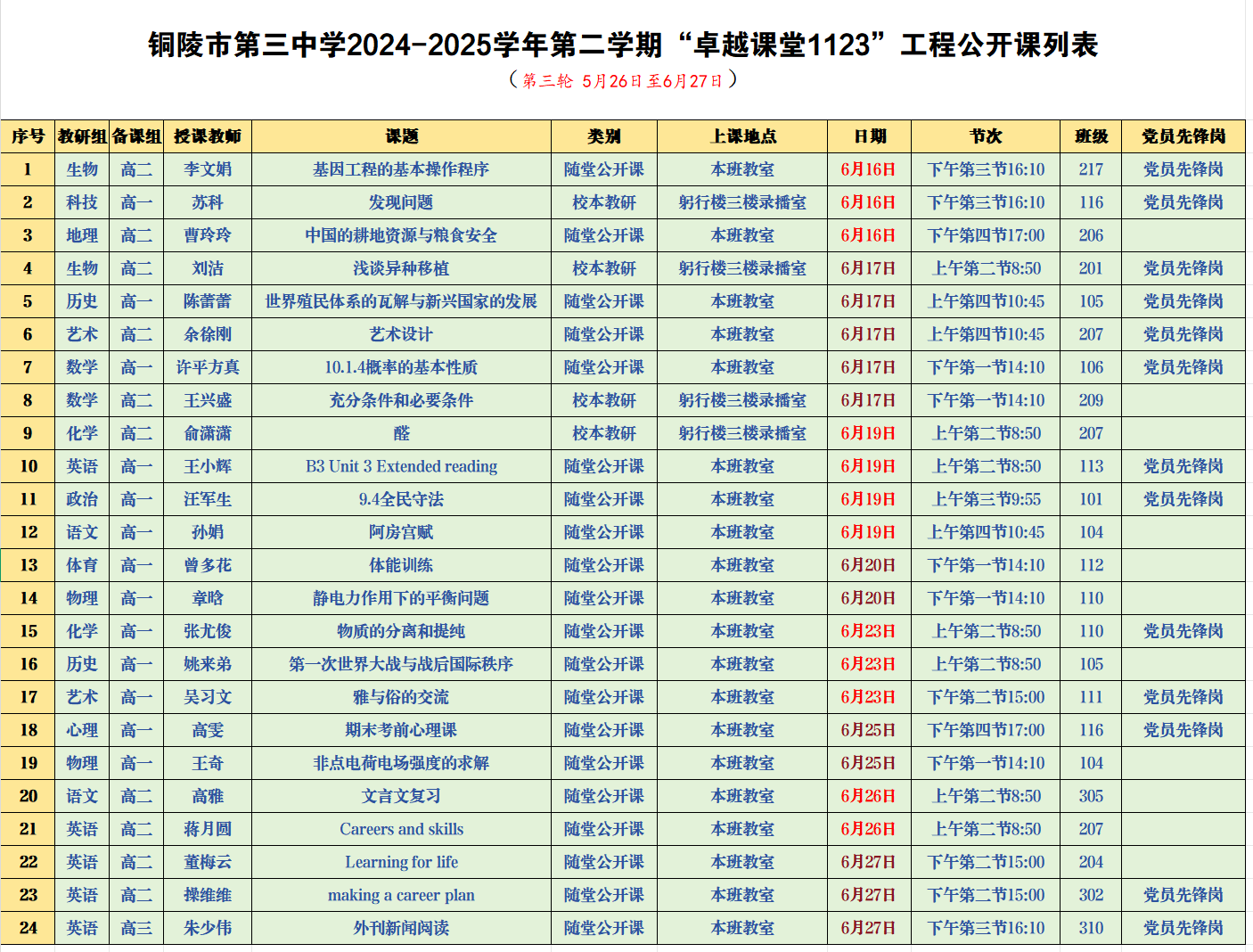Click the 节次 header cell
Screen dimensions: 1253x952
(x=986, y=136)
